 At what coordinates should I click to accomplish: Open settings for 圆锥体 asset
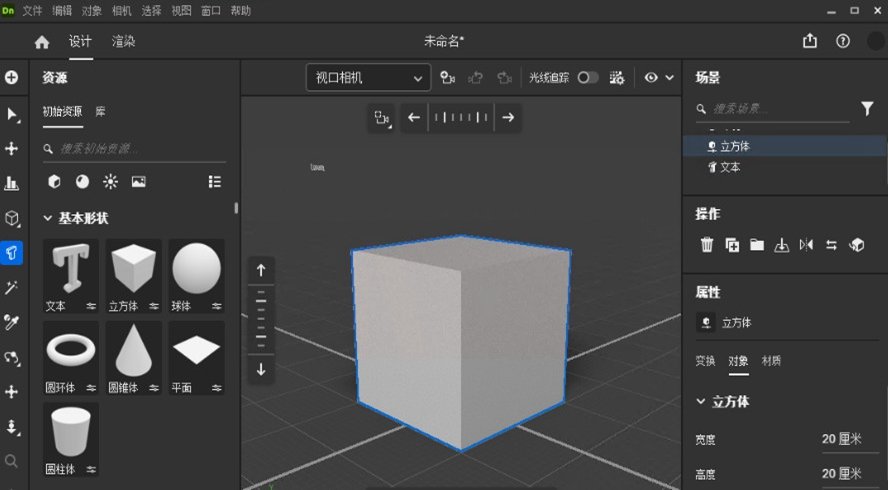point(154,388)
